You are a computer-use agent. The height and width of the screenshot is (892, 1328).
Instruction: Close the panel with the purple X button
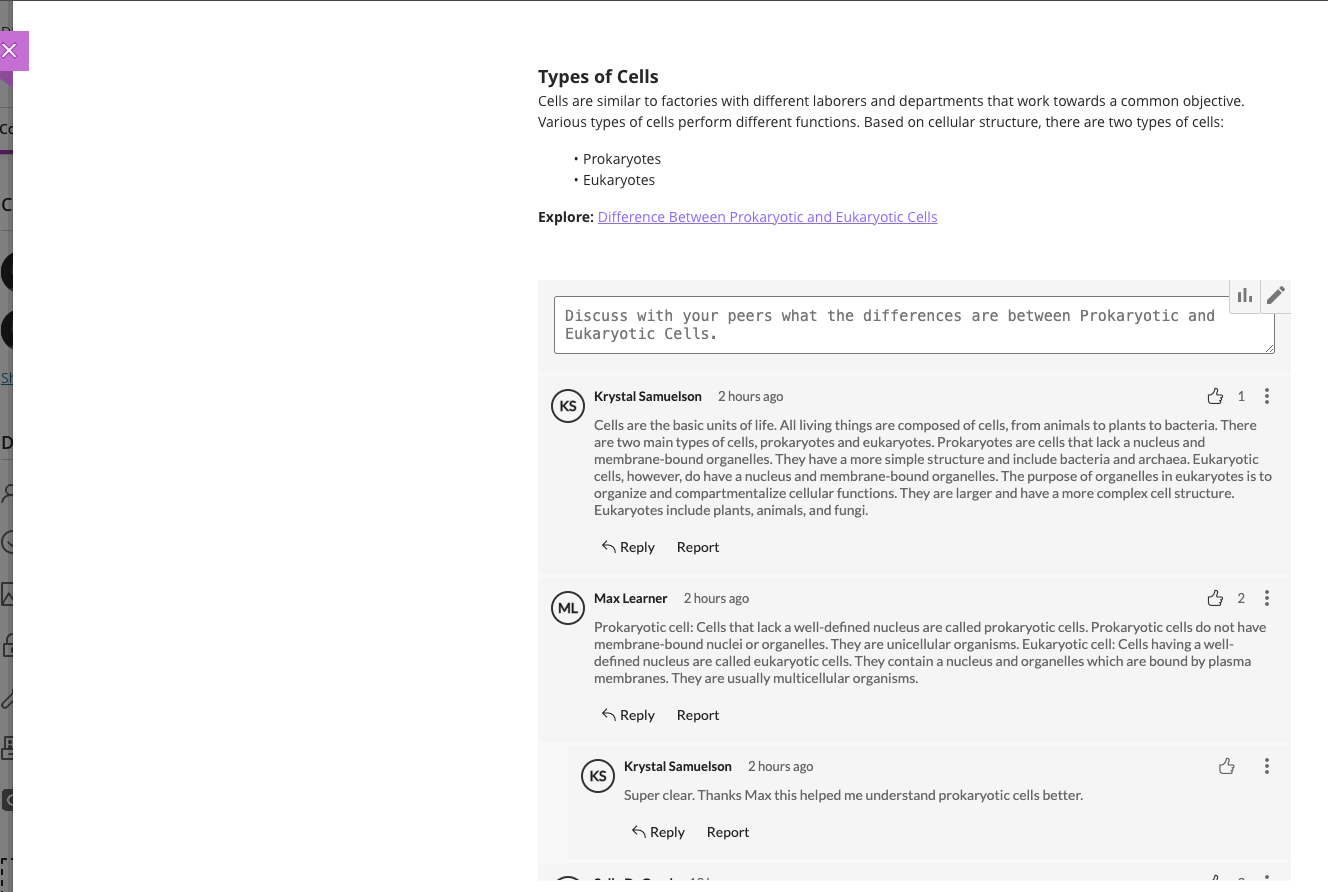(10, 51)
